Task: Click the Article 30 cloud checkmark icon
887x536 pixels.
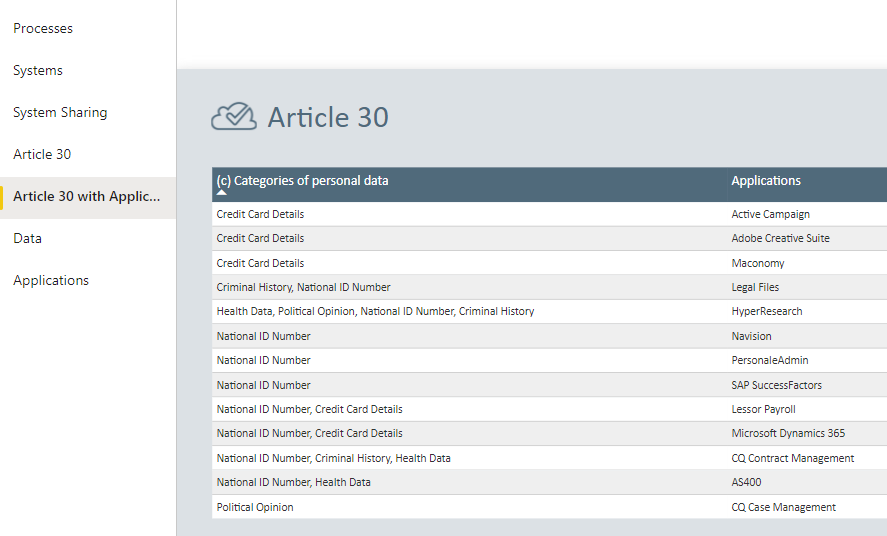Action: 233,117
